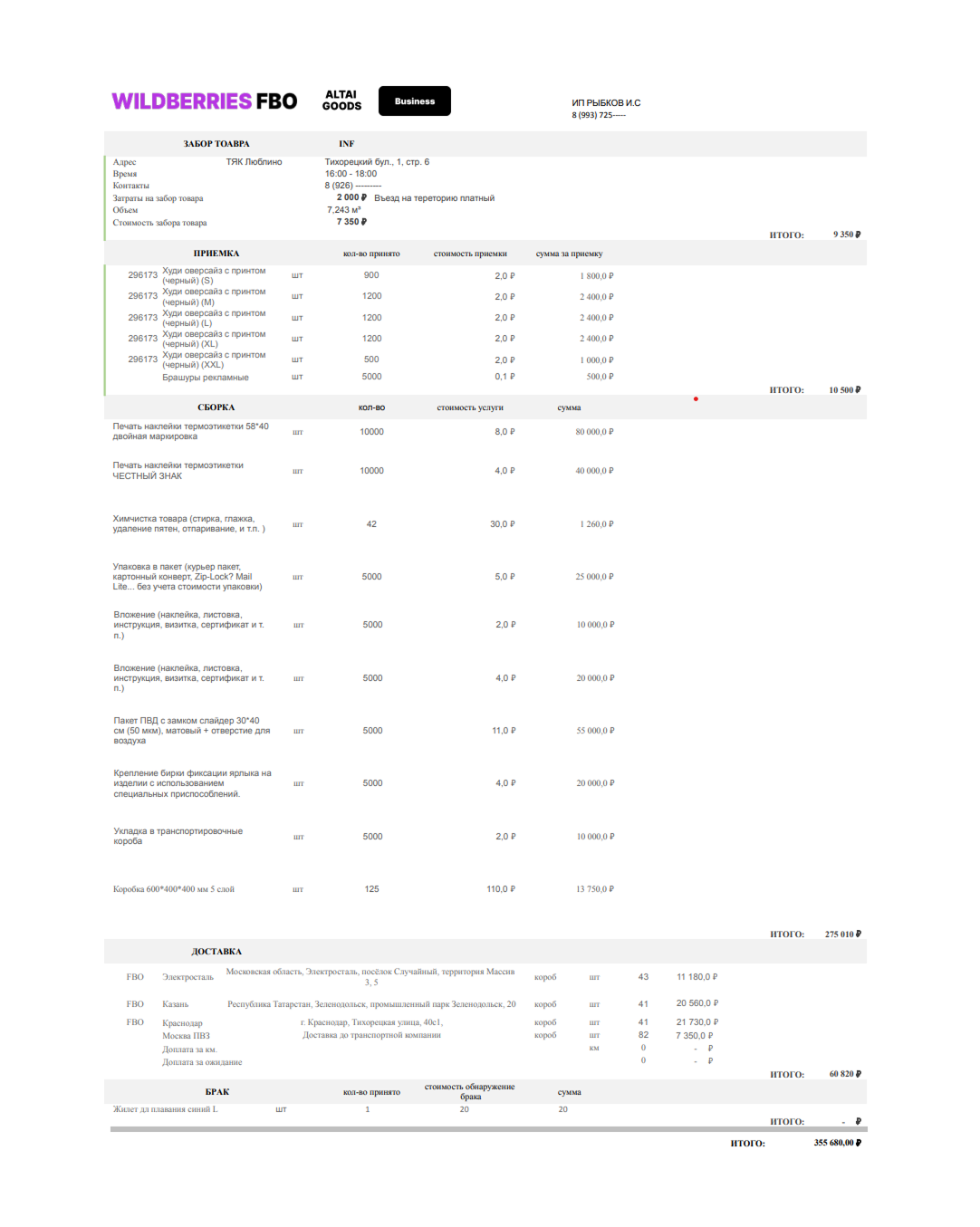This screenshot has width=980, height=1227.
Task: Select the hoodie row with size (S)
Action: [x=371, y=275]
